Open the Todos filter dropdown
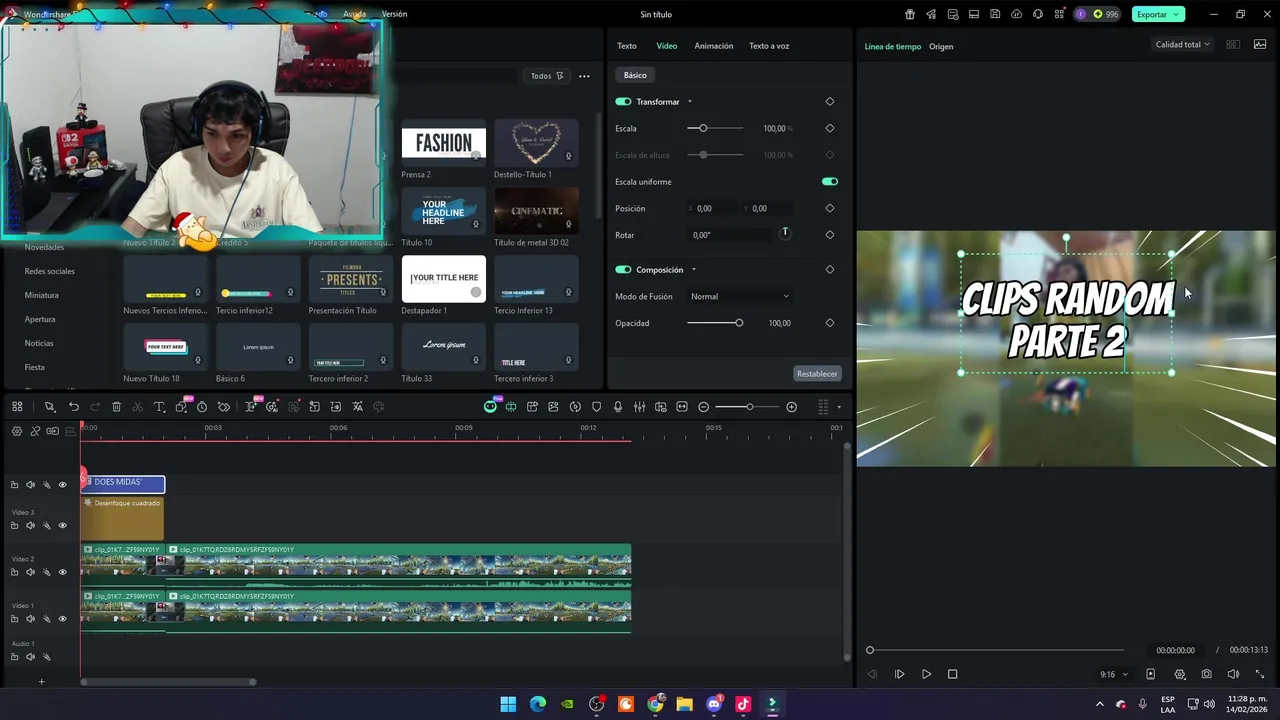 [547, 76]
